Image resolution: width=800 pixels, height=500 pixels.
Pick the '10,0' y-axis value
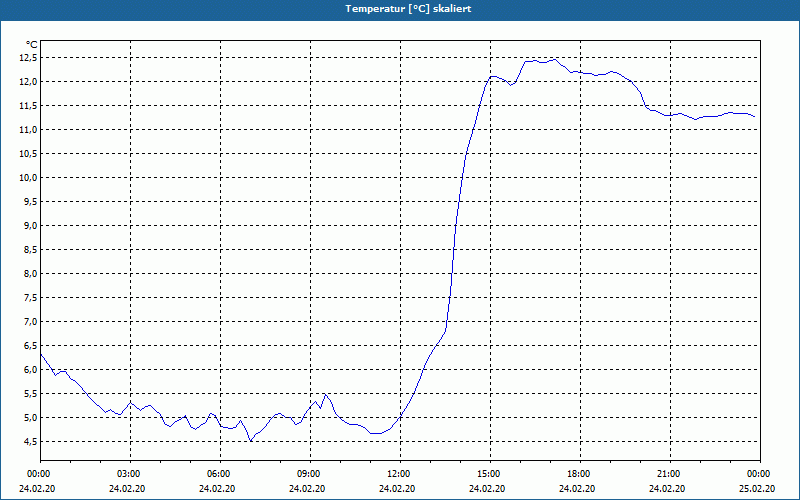click(28, 178)
